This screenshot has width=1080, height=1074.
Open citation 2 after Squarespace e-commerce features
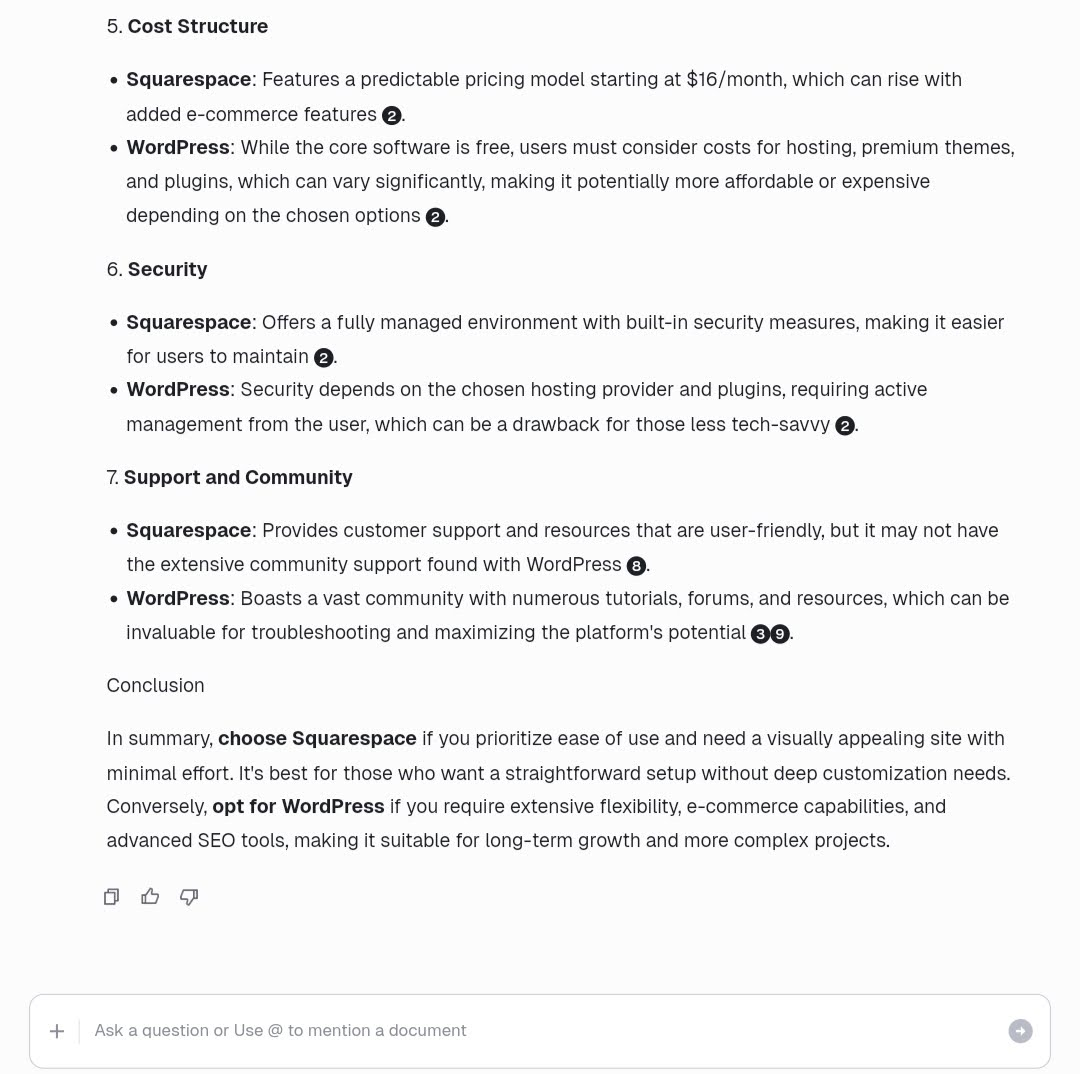tap(391, 115)
